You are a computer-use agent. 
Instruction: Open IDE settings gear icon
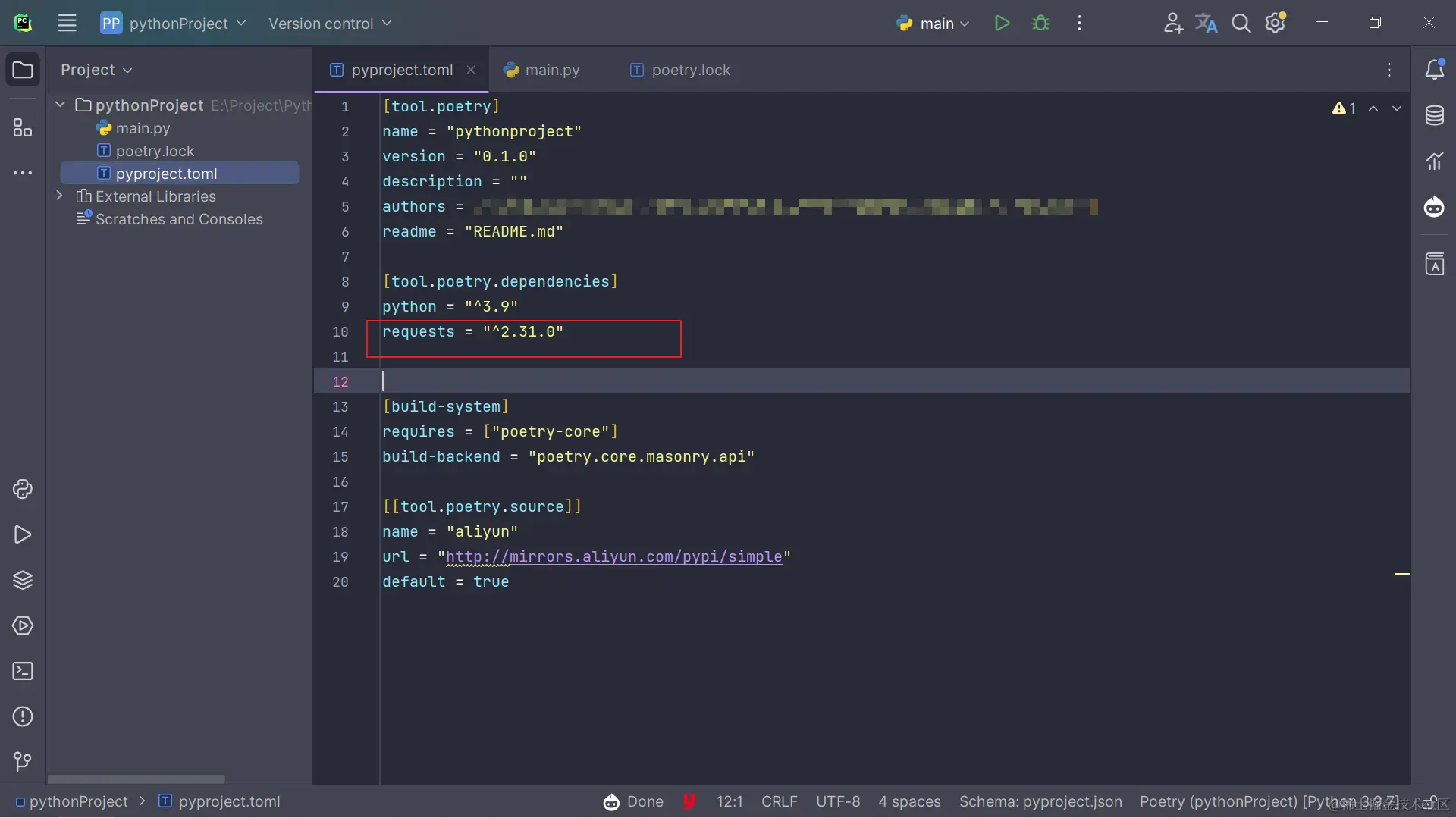coord(1276,23)
